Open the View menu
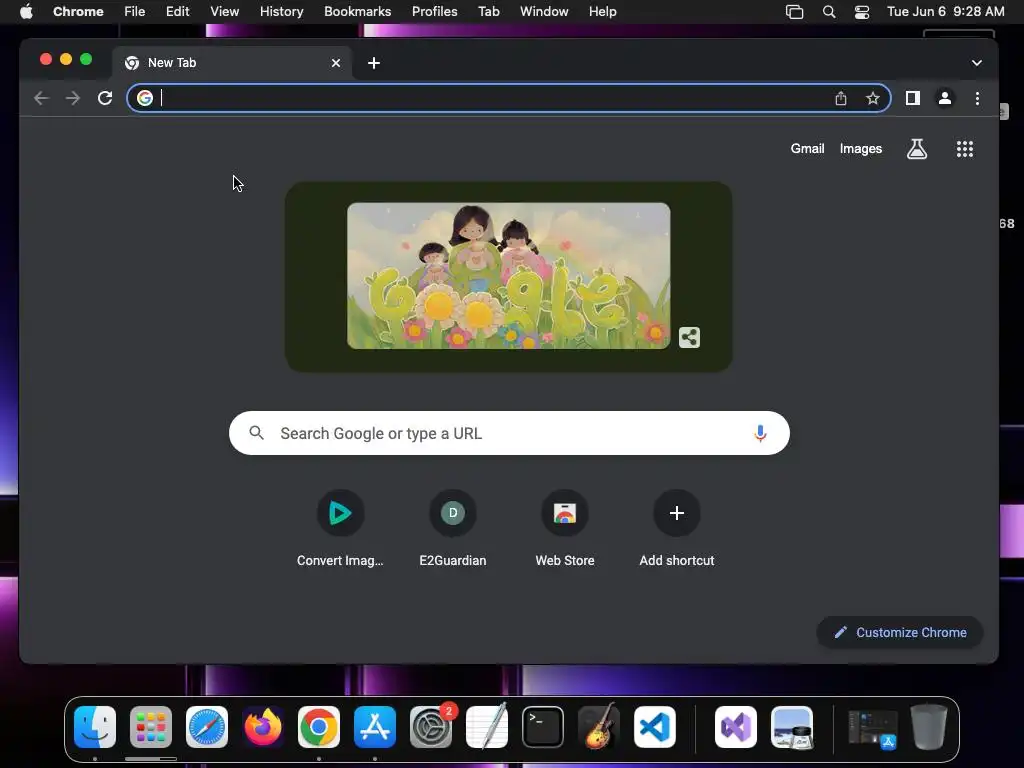The height and width of the screenshot is (768, 1024). pos(225,12)
